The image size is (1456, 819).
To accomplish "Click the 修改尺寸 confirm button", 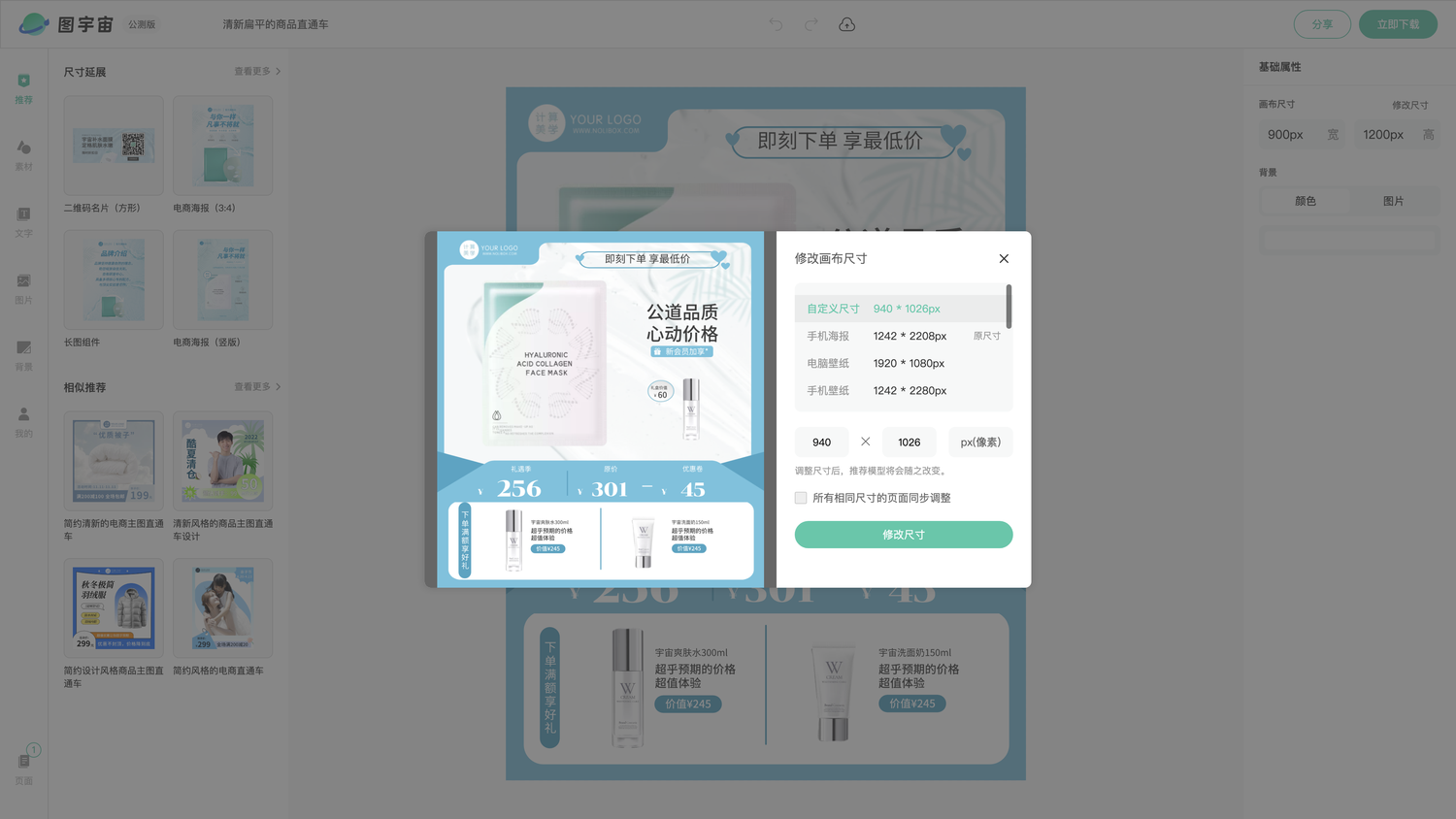I will [904, 535].
